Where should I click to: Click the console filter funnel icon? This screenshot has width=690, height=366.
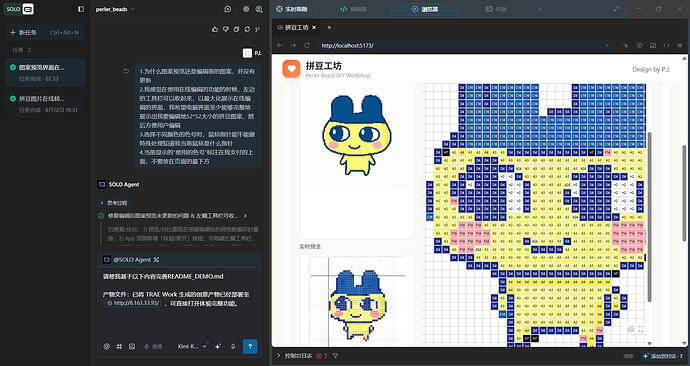tap(335, 356)
